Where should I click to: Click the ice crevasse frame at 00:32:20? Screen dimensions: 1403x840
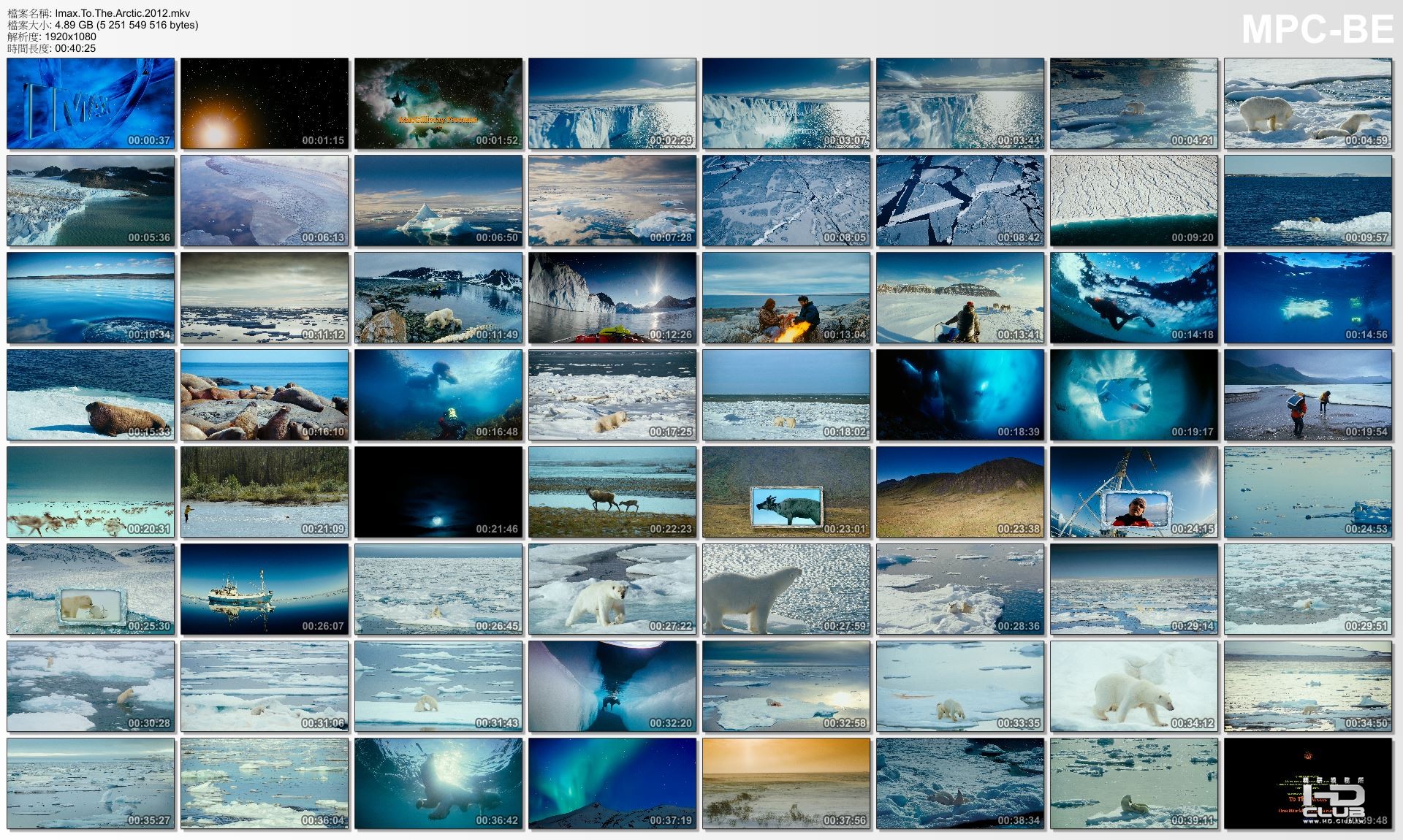(612, 687)
